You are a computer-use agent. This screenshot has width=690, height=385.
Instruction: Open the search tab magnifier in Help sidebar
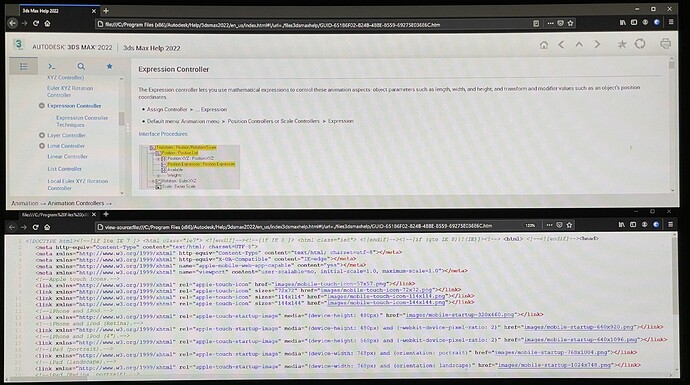[x=81, y=66]
